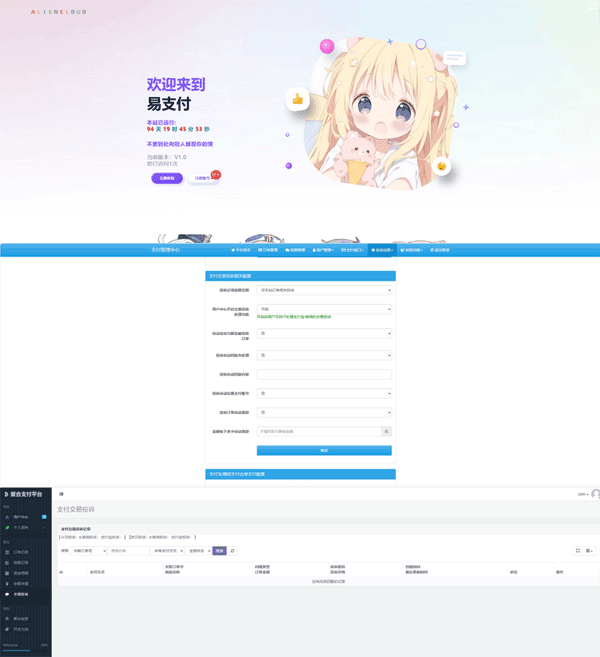Click the refresh icon next to the search button
600x657 pixels.
coord(233,551)
